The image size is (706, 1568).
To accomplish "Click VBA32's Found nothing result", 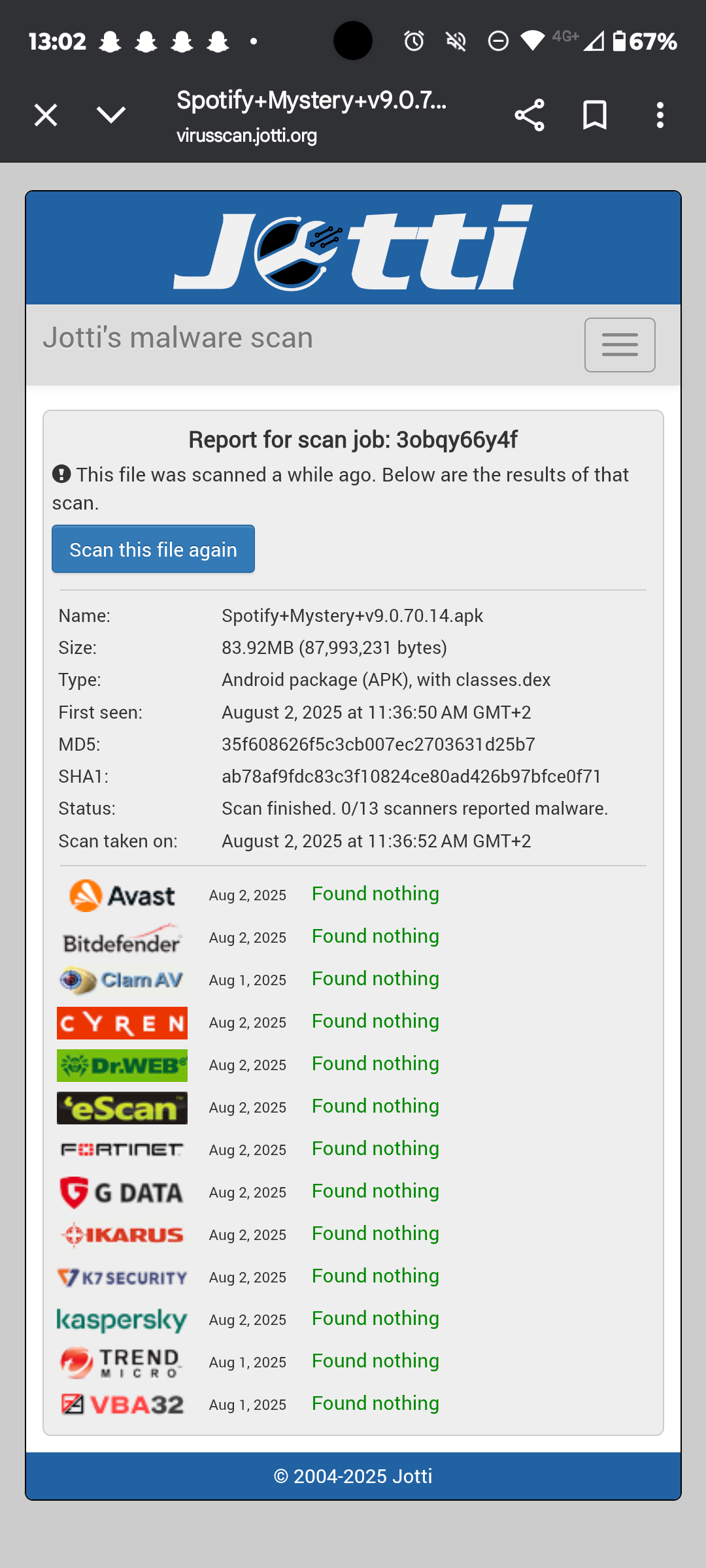I will 375,1403.
